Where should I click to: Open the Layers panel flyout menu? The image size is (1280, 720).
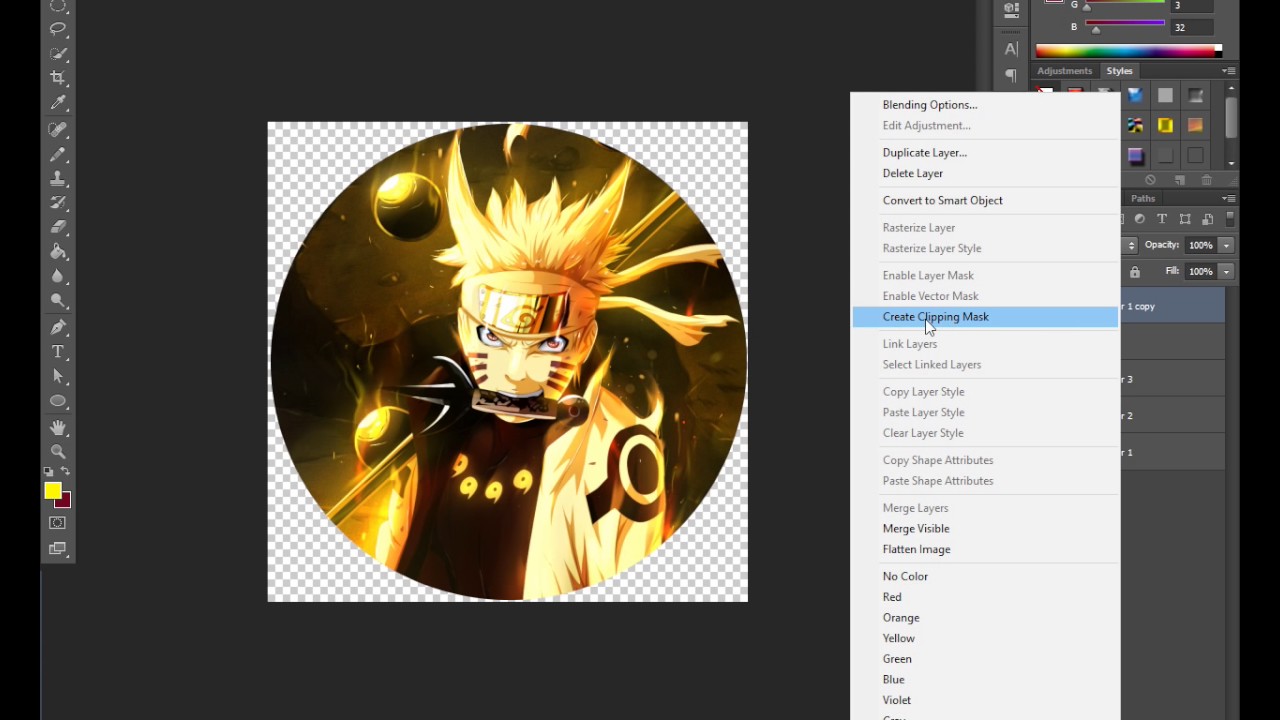coord(1228,198)
